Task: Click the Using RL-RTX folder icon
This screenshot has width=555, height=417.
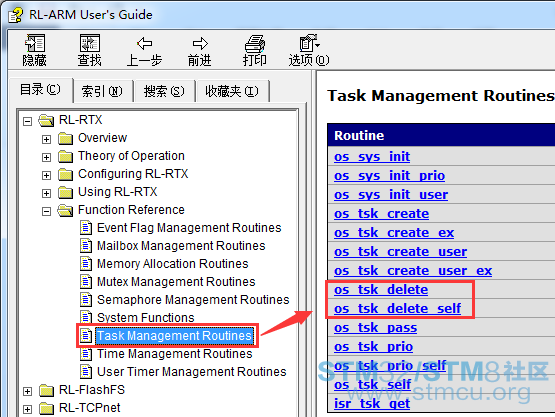Action: point(65,193)
